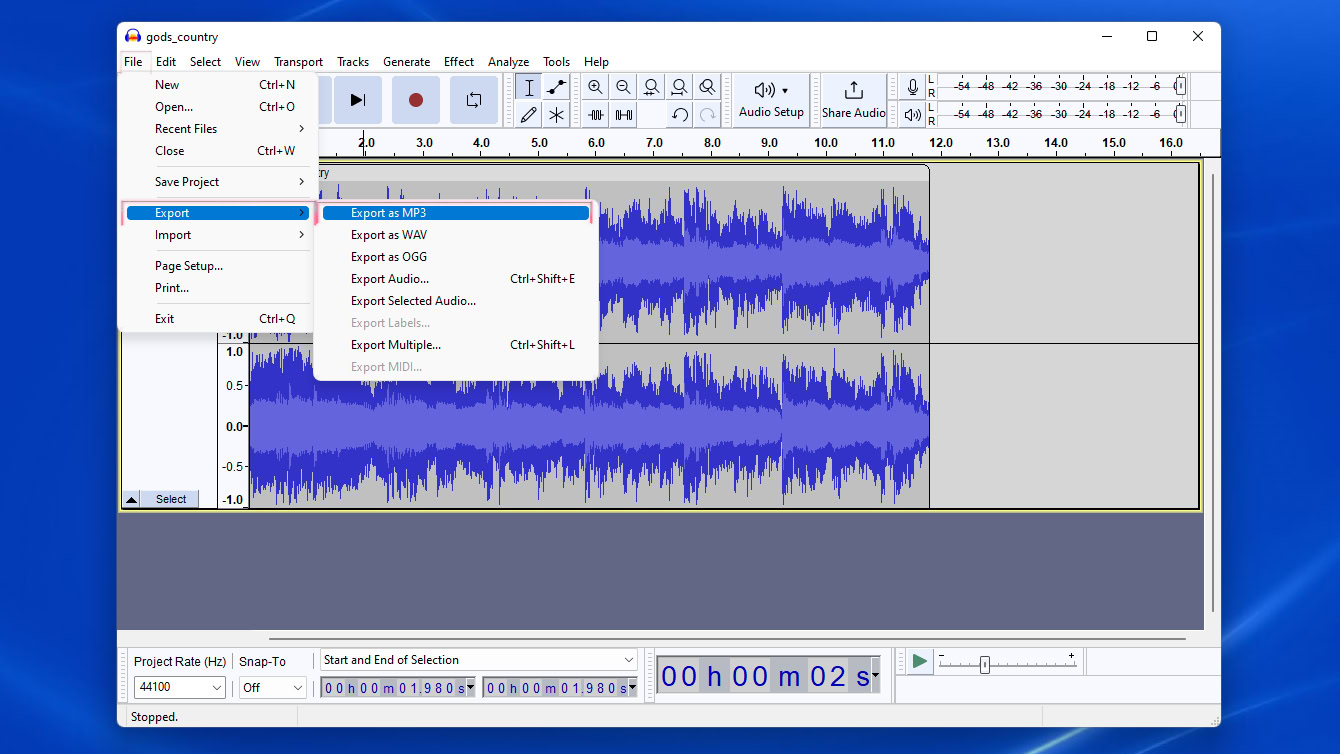Click the Skip to End button
This screenshot has height=754, width=1340.
click(357, 100)
